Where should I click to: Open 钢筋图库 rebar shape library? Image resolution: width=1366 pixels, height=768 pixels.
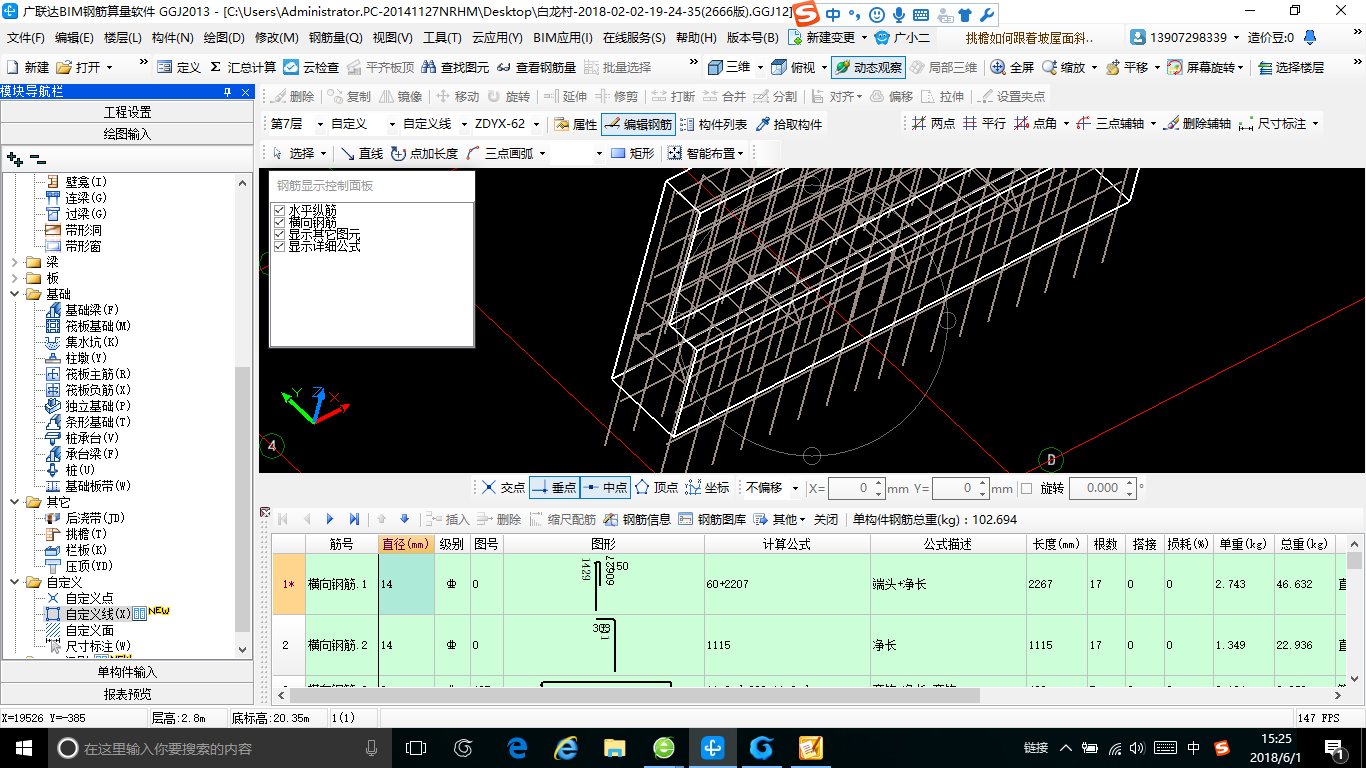click(712, 519)
